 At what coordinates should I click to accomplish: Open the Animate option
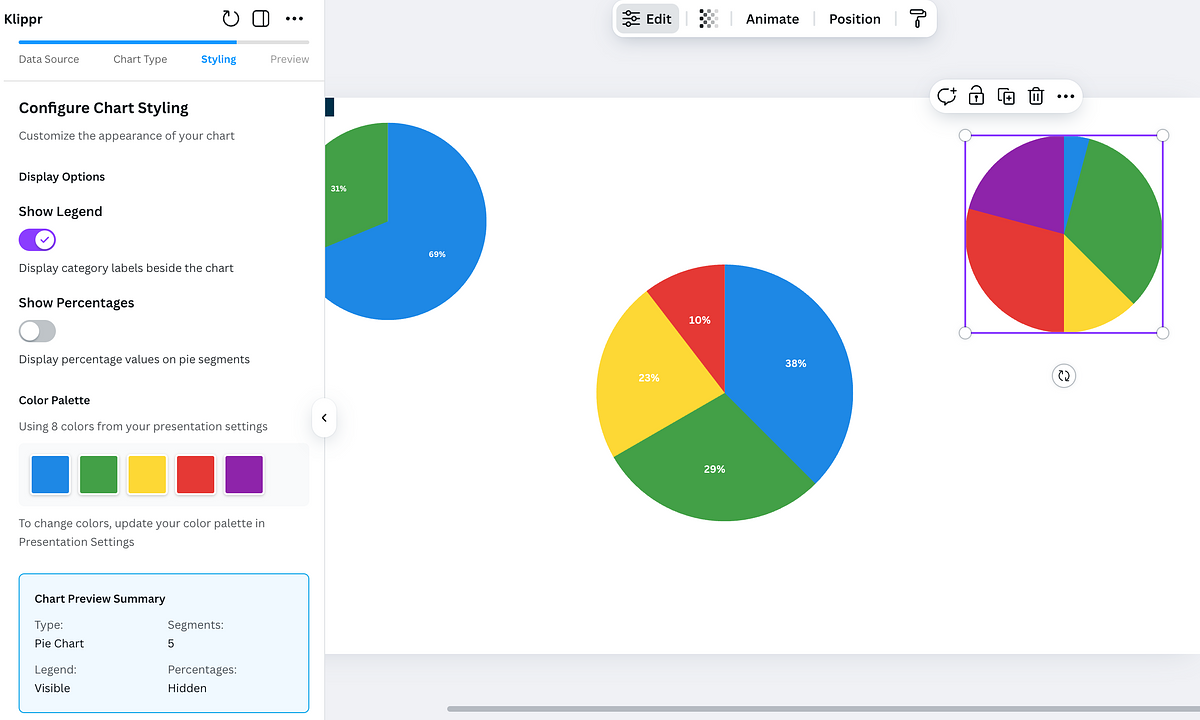tap(772, 19)
